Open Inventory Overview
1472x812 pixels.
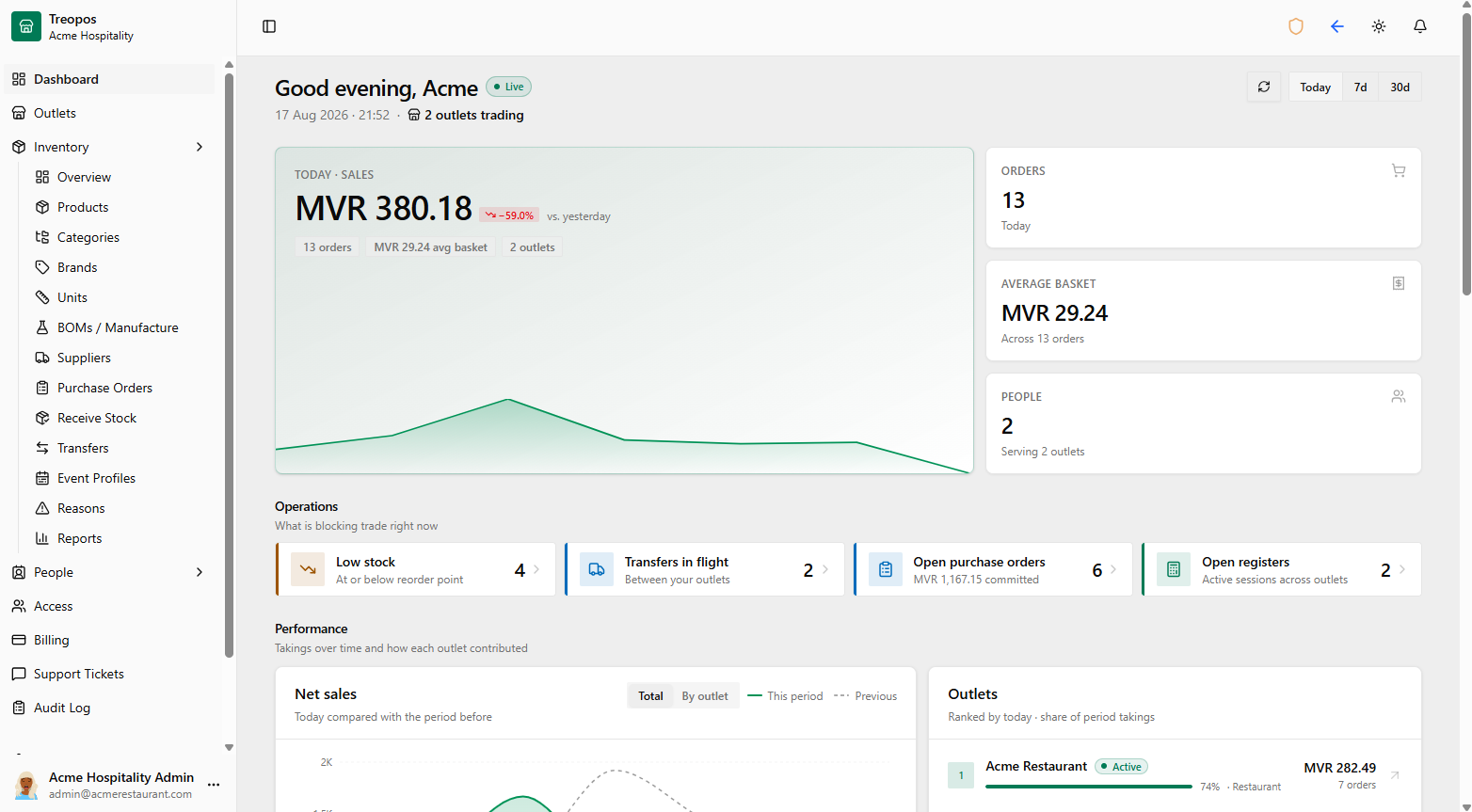(x=120, y=177)
